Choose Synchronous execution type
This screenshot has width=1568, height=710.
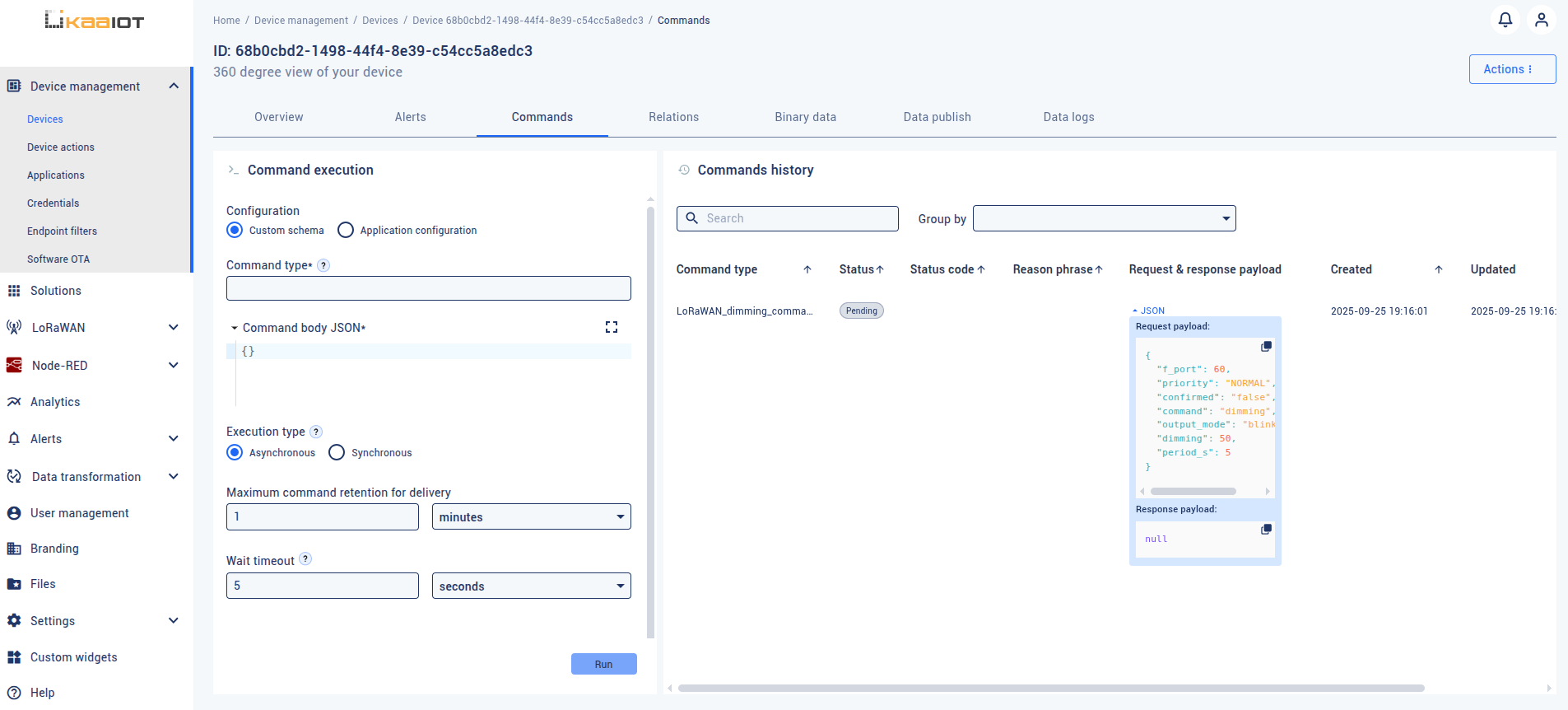point(337,453)
